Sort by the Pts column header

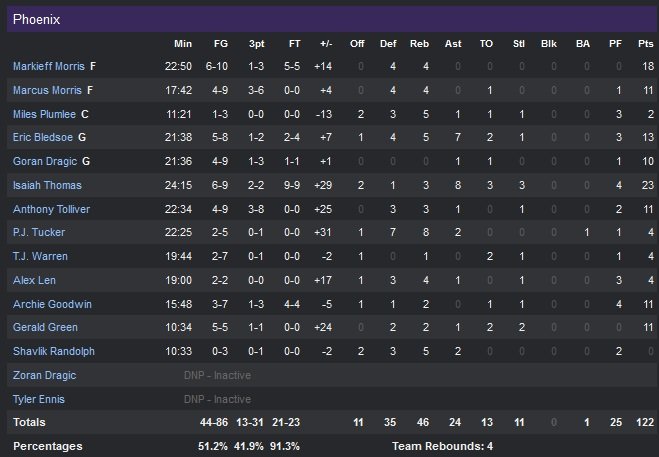point(646,43)
